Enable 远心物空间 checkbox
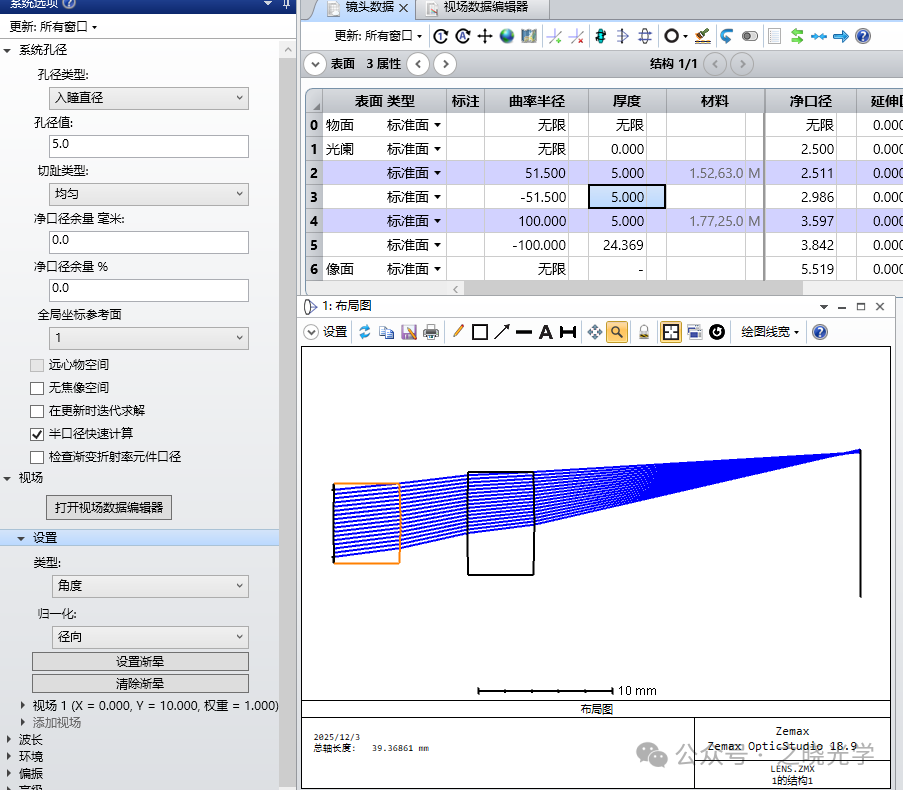903x790 pixels. pyautogui.click(x=37, y=365)
